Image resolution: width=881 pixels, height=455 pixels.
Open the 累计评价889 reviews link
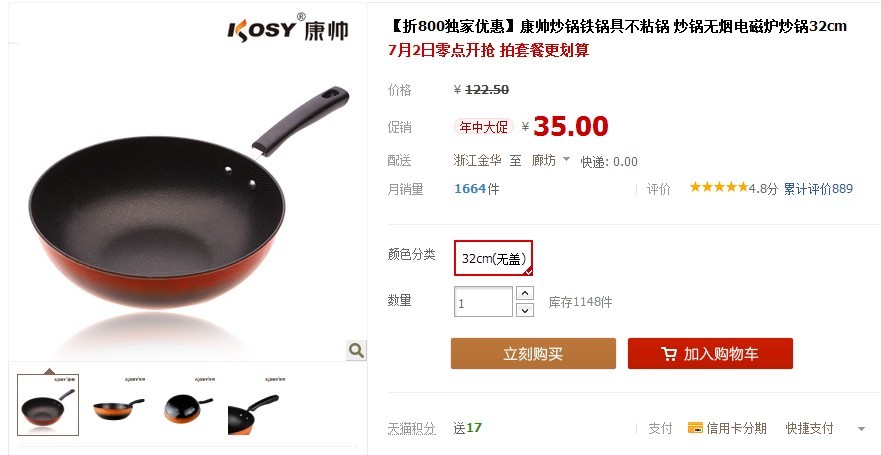[818, 189]
